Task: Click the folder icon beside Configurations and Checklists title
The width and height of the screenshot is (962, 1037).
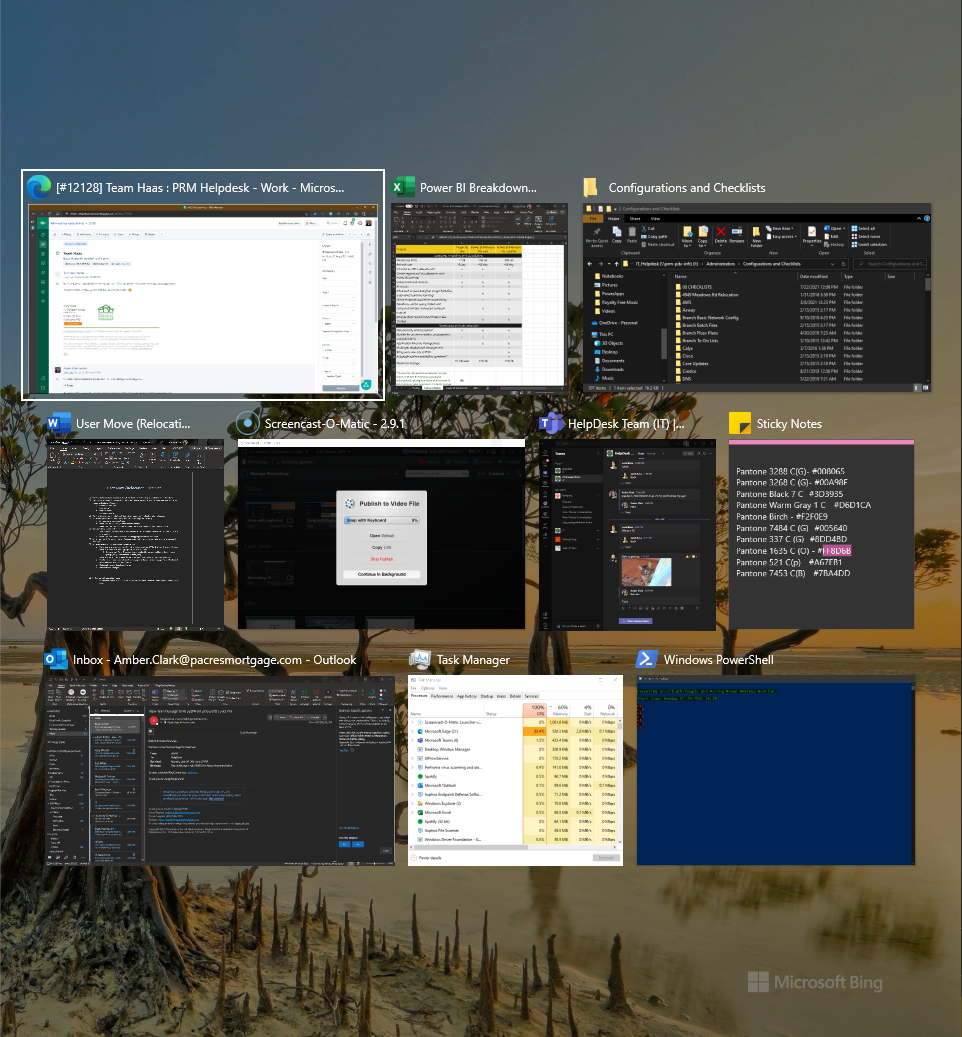Action: [x=590, y=188]
